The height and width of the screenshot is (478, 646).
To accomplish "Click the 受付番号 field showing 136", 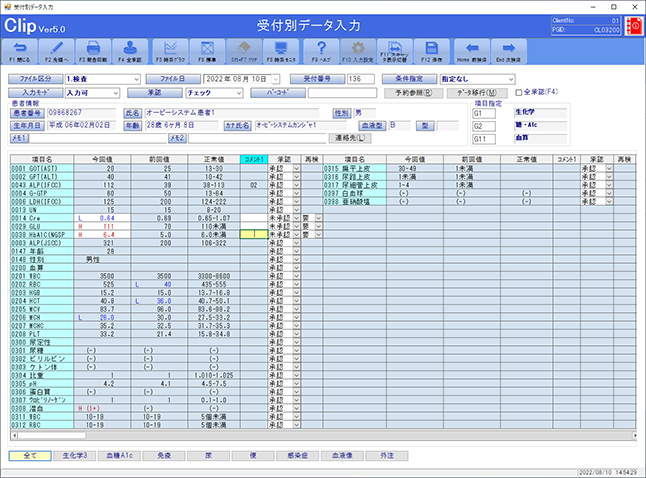I will pyautogui.click(x=360, y=79).
